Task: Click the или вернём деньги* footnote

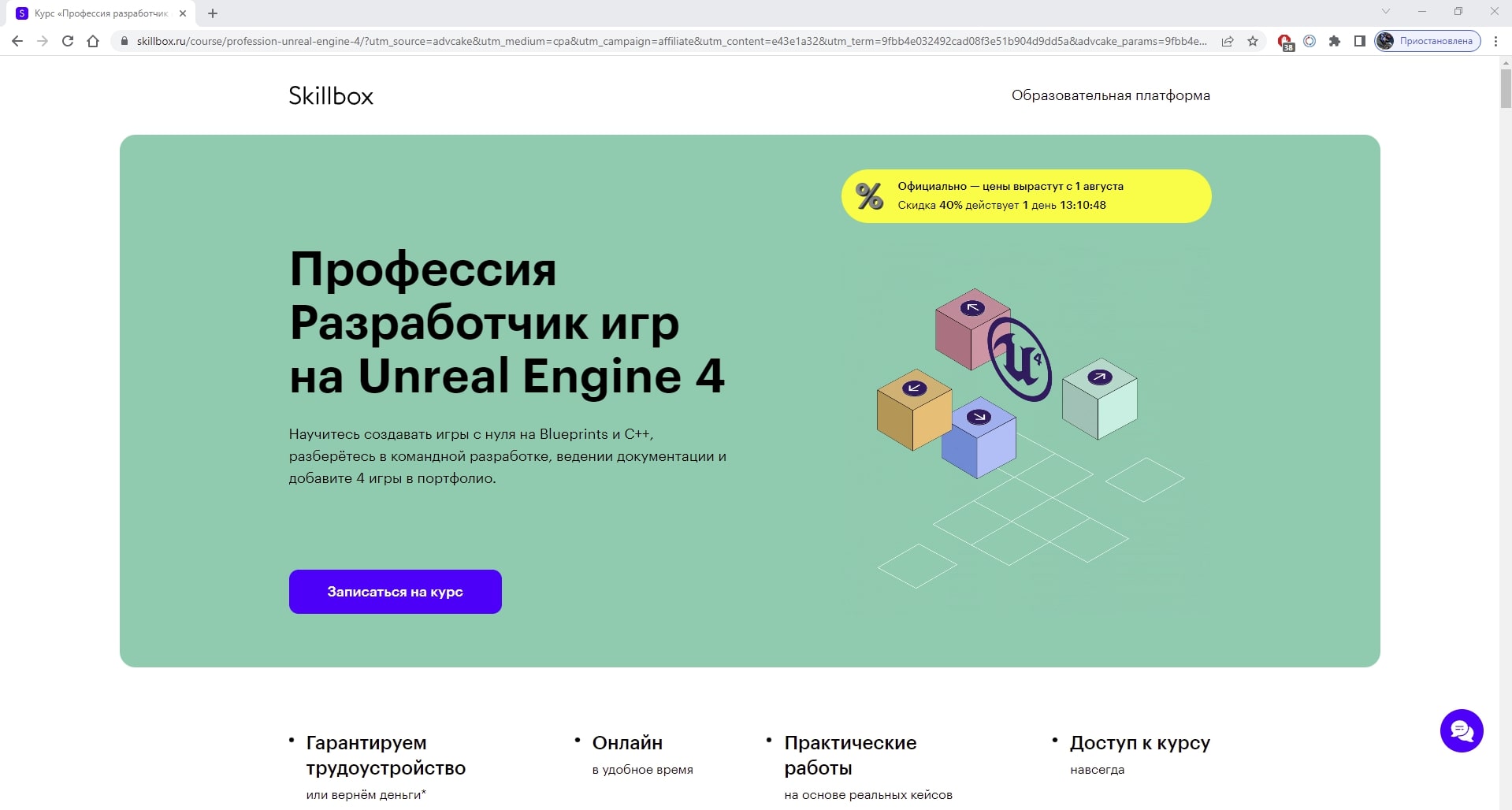Action: click(x=366, y=795)
